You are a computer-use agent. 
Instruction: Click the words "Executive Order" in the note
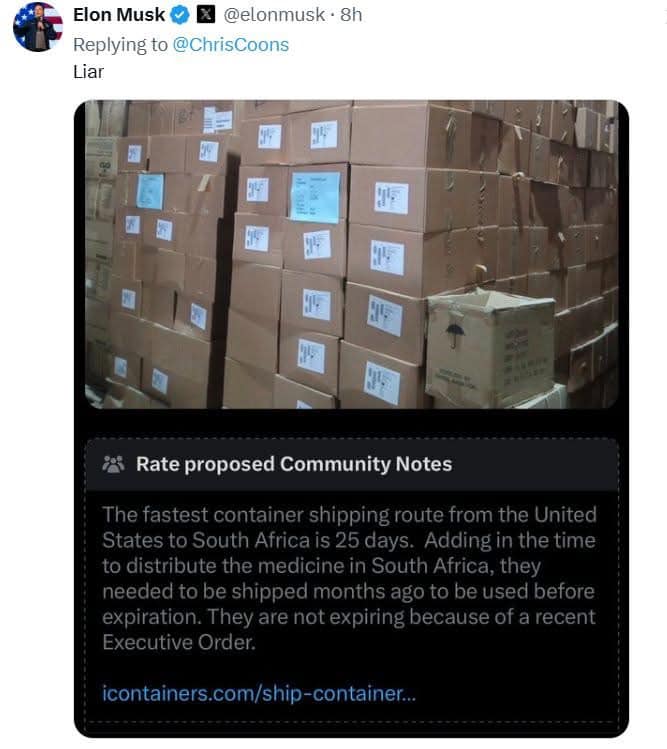(x=179, y=642)
